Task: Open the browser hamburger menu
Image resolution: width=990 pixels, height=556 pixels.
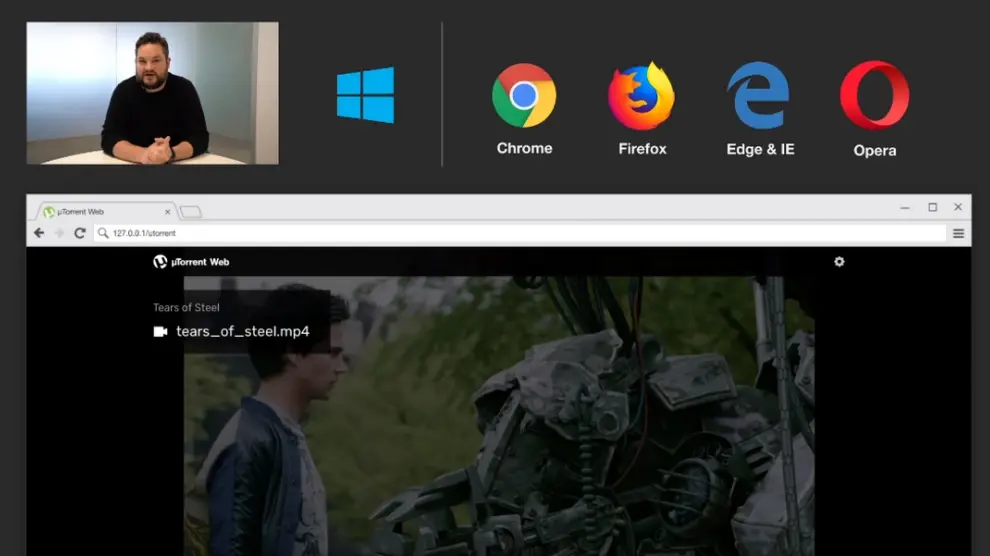Action: coord(958,233)
